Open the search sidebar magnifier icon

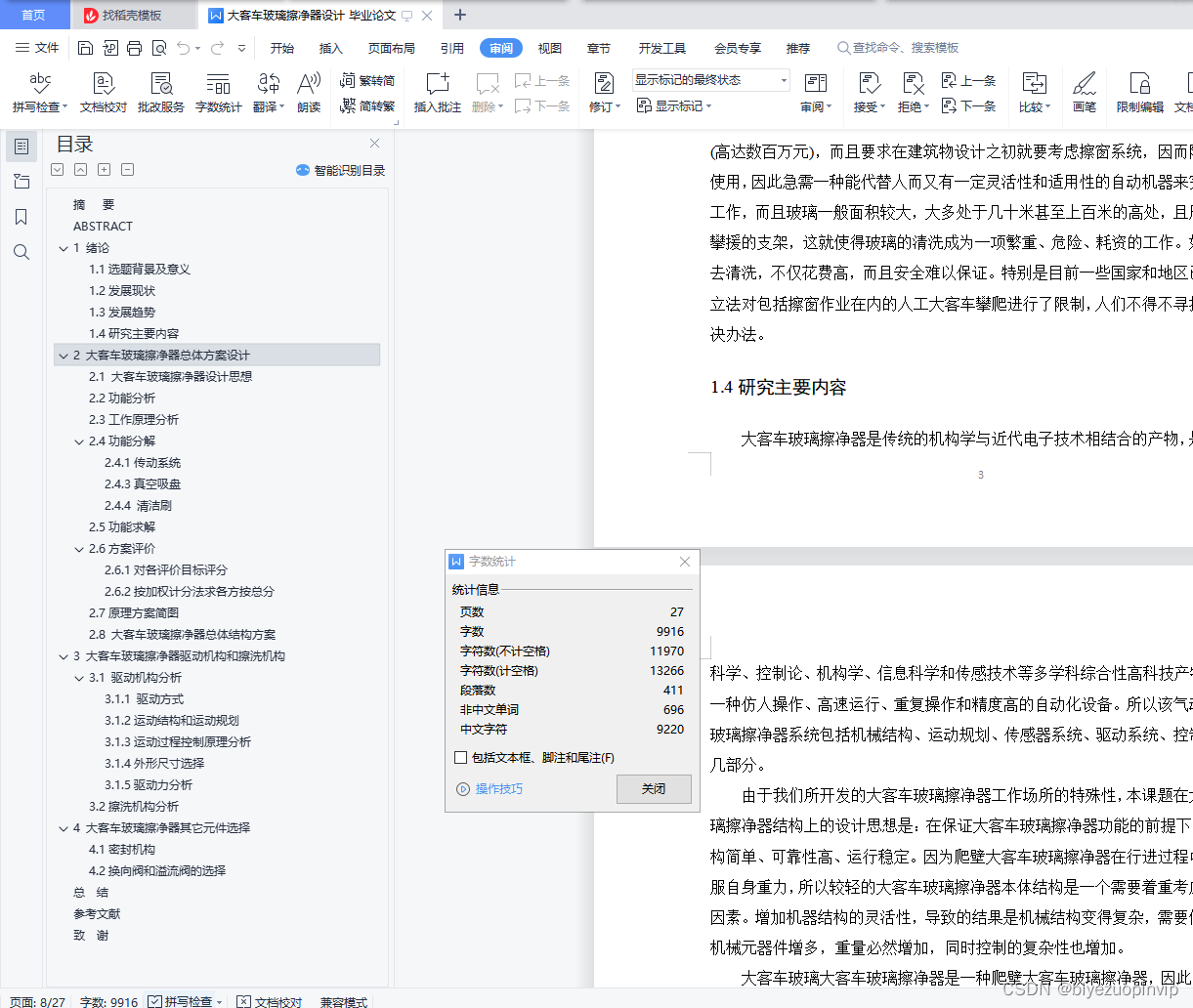pyautogui.click(x=21, y=252)
